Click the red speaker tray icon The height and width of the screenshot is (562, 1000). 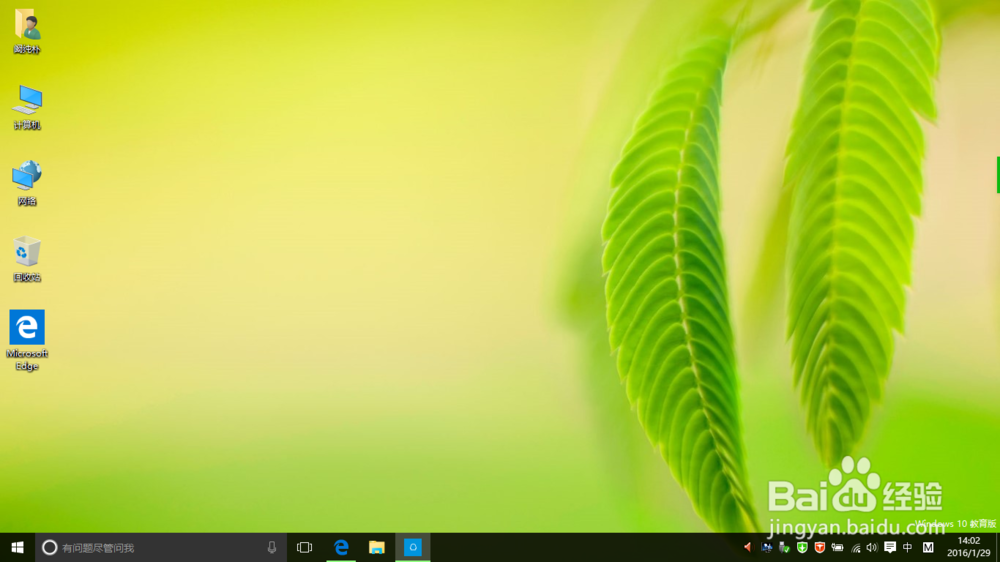(747, 547)
